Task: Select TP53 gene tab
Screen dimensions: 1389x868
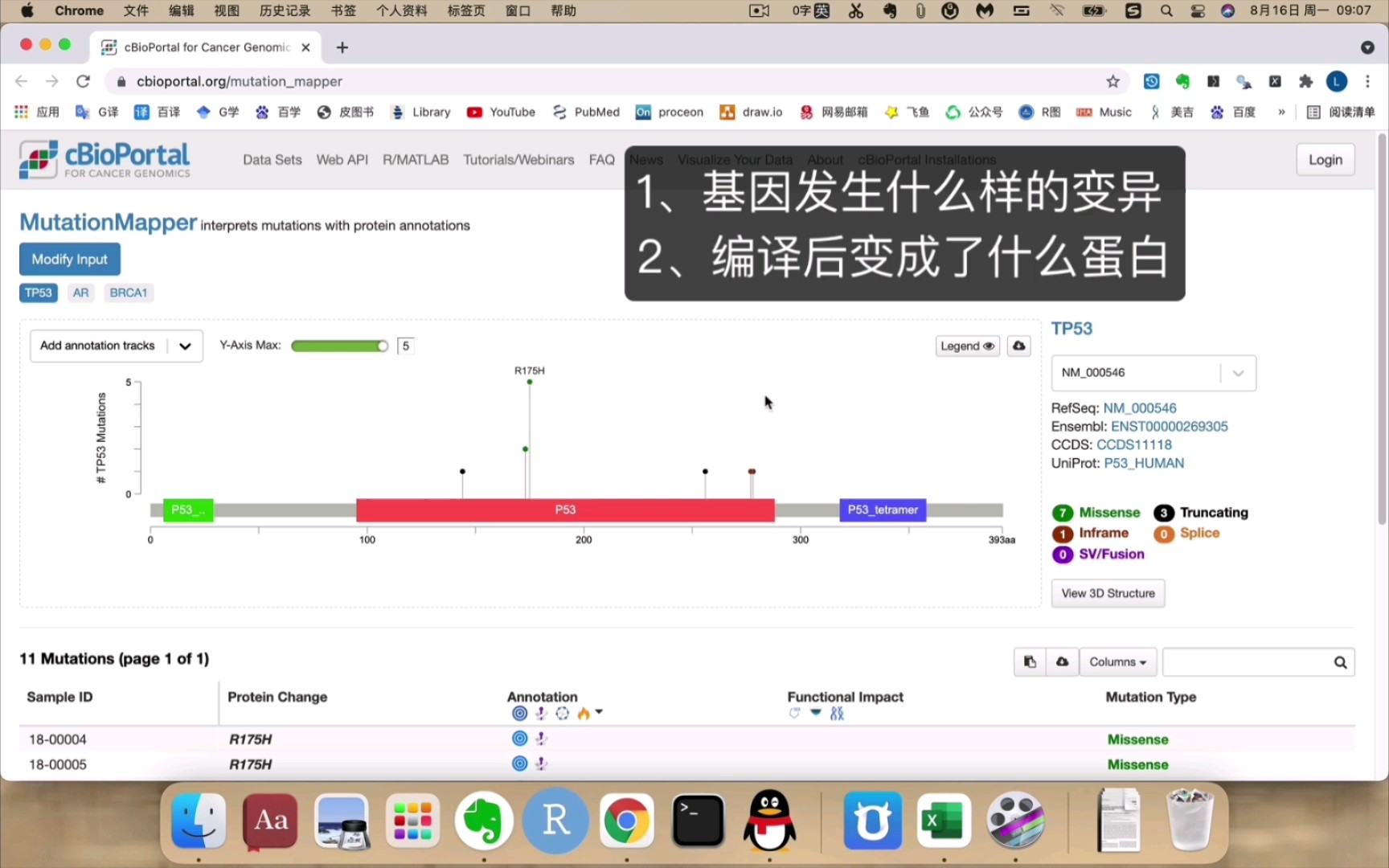Action: pos(39,293)
